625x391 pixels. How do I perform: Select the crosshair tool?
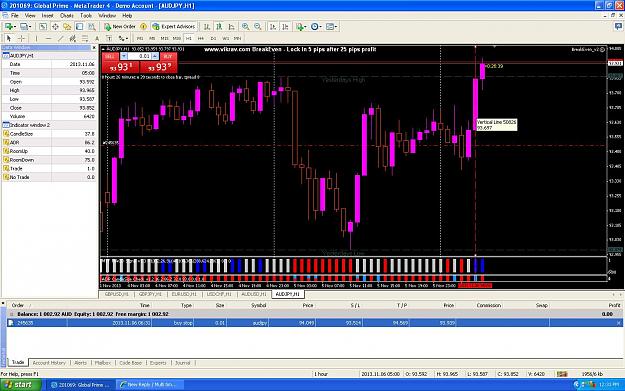[22, 38]
